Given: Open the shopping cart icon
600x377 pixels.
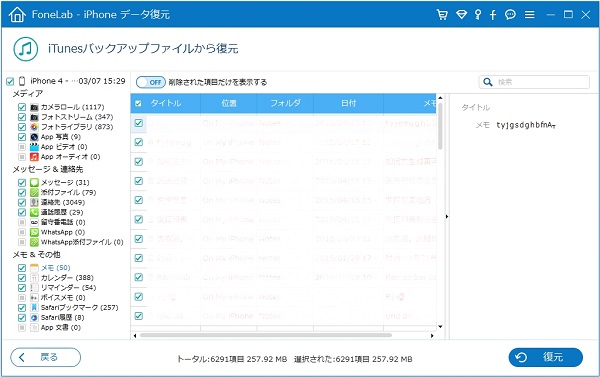Looking at the screenshot, I should [442, 15].
